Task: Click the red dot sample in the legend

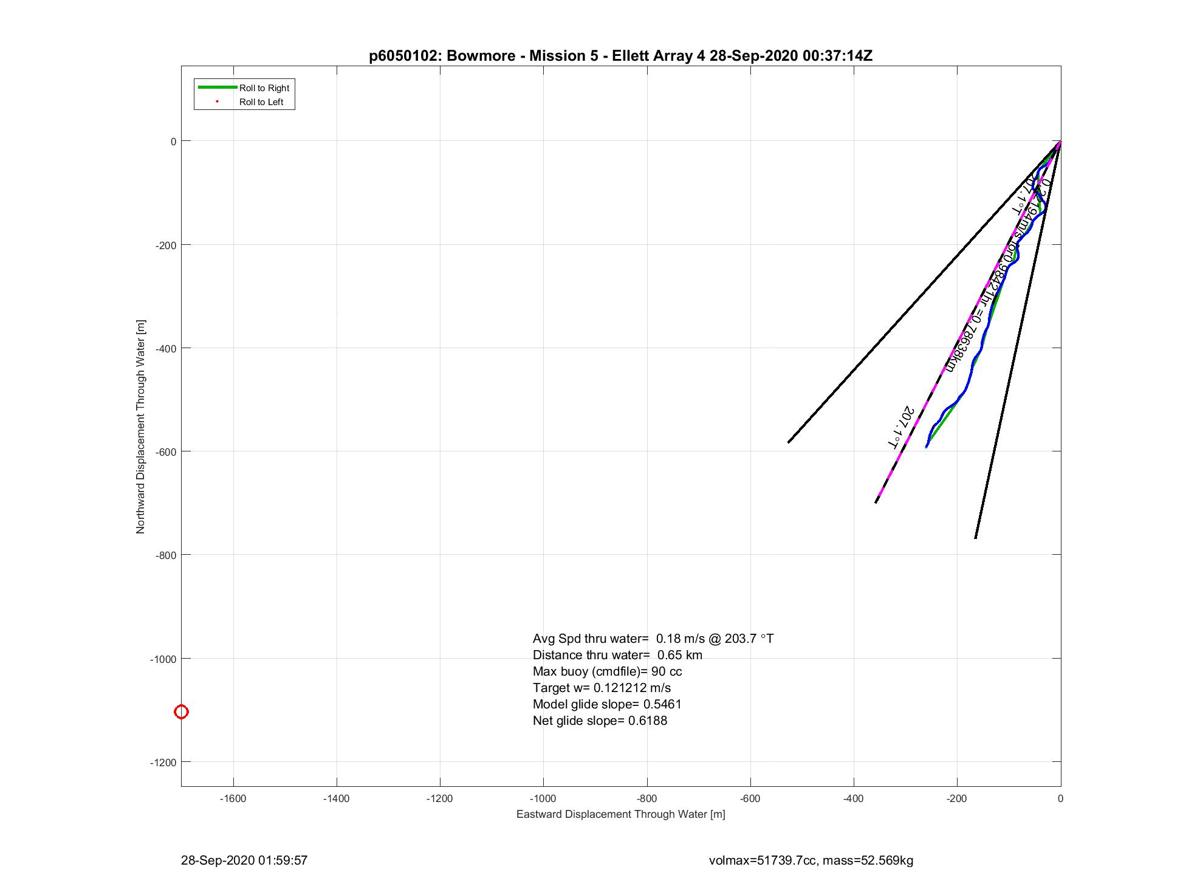Action: pyautogui.click(x=217, y=102)
